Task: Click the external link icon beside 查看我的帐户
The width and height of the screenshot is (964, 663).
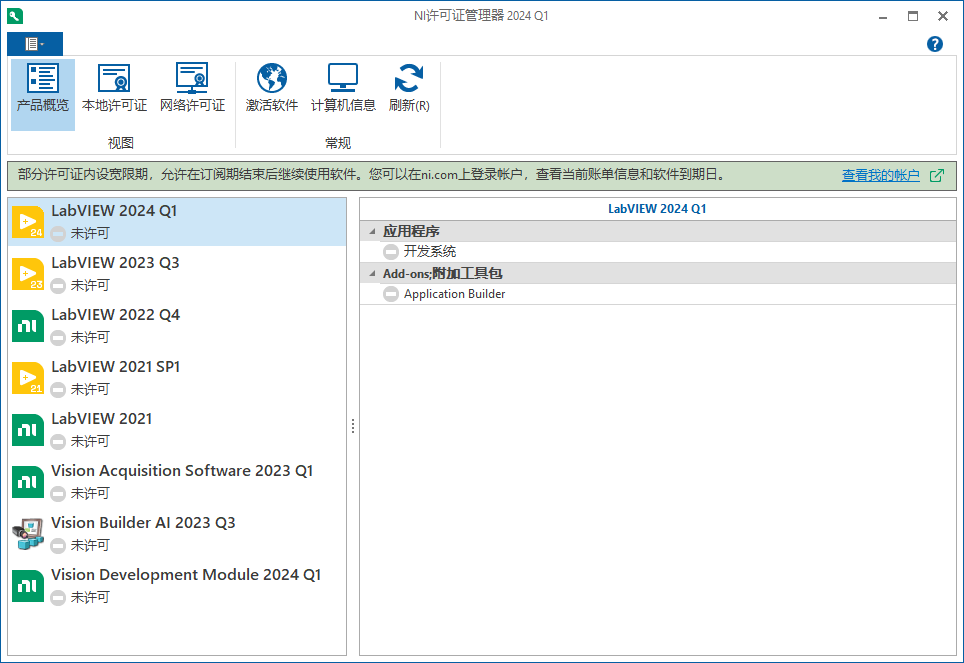Action: tap(936, 175)
